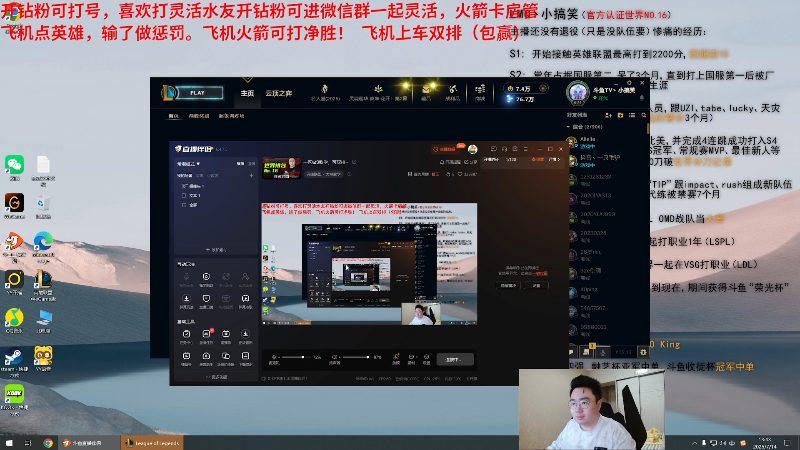The height and width of the screenshot is (450, 800).
Task: Mute the microphone icon beside volume slider
Action: 274,357
